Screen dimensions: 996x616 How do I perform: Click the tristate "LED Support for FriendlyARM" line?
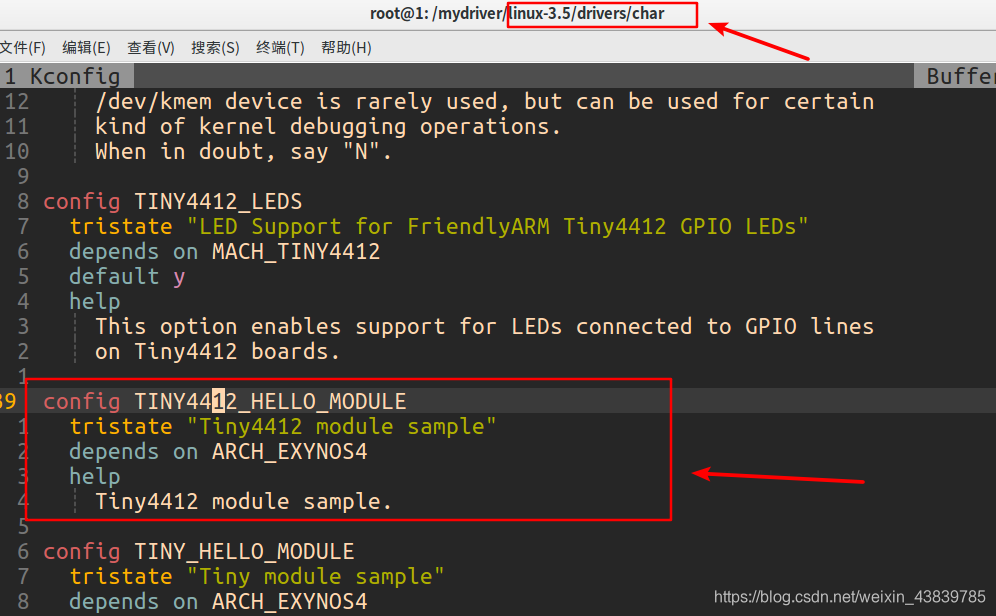coord(438,226)
